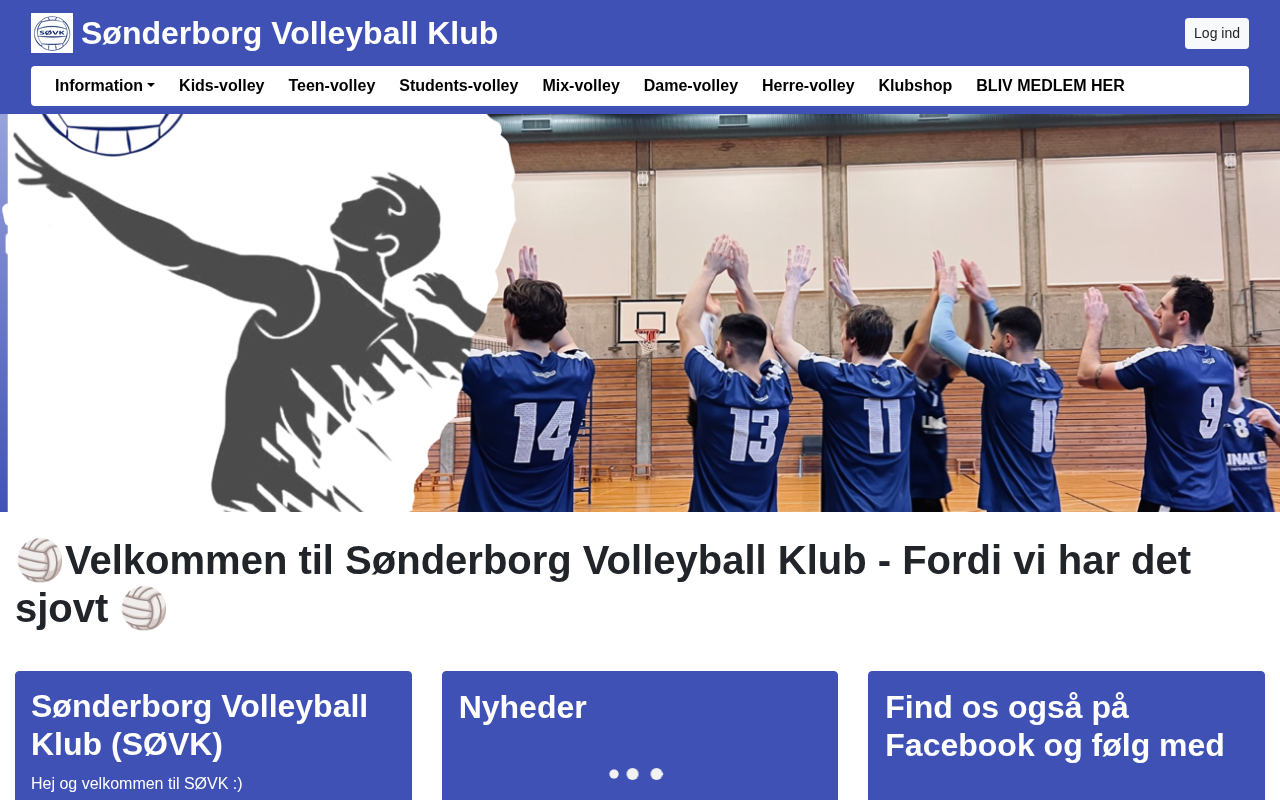Select Mix-volley in navigation bar

pyautogui.click(x=581, y=86)
